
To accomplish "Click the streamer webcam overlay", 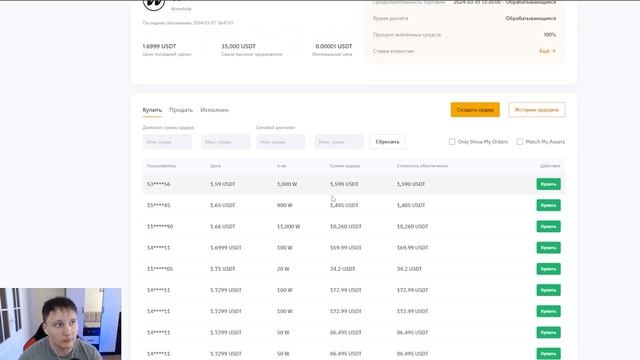I will click(60, 324).
